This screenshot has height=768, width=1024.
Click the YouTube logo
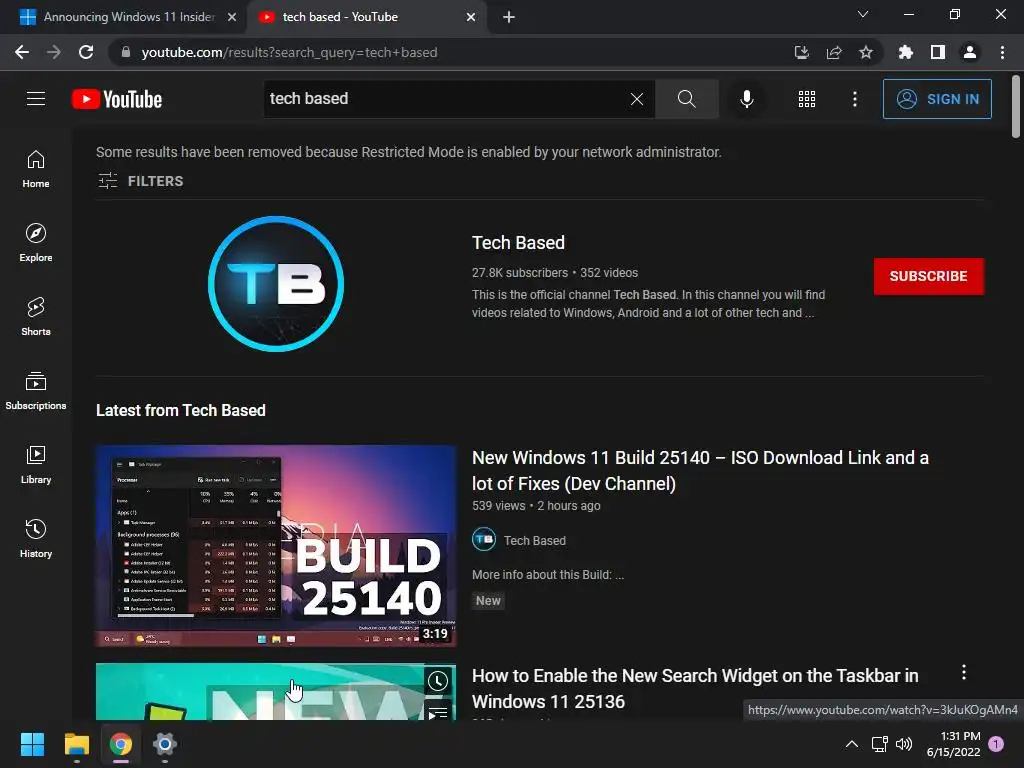pyautogui.click(x=117, y=99)
